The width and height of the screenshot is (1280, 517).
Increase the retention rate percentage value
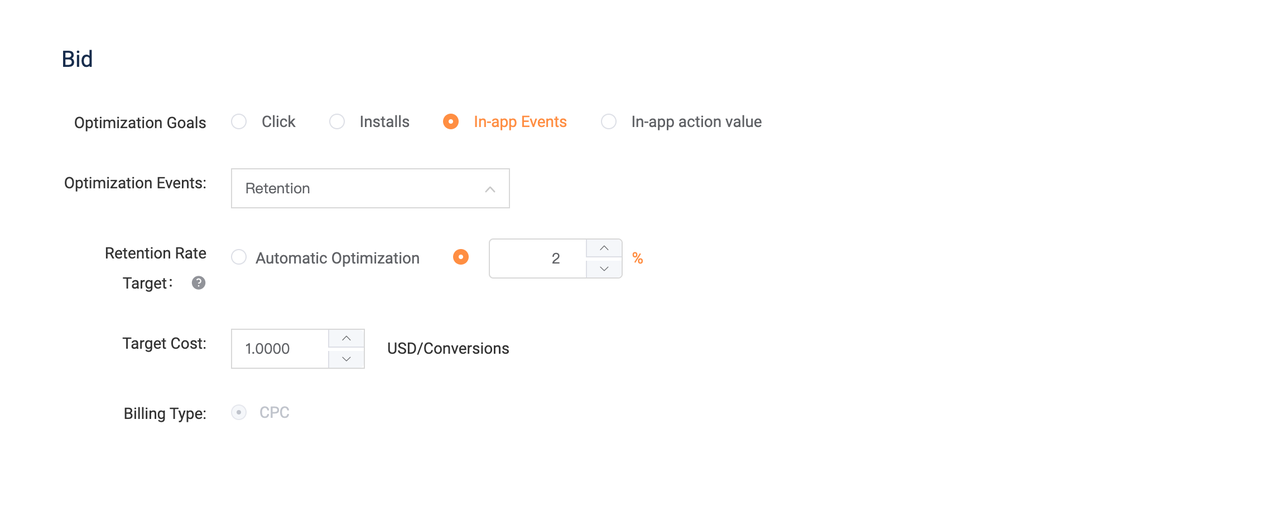pyautogui.click(x=604, y=248)
